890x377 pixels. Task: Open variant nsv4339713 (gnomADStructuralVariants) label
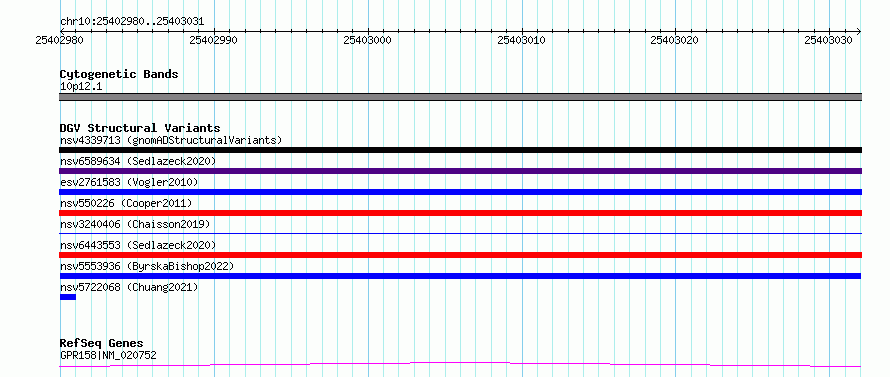(x=171, y=140)
